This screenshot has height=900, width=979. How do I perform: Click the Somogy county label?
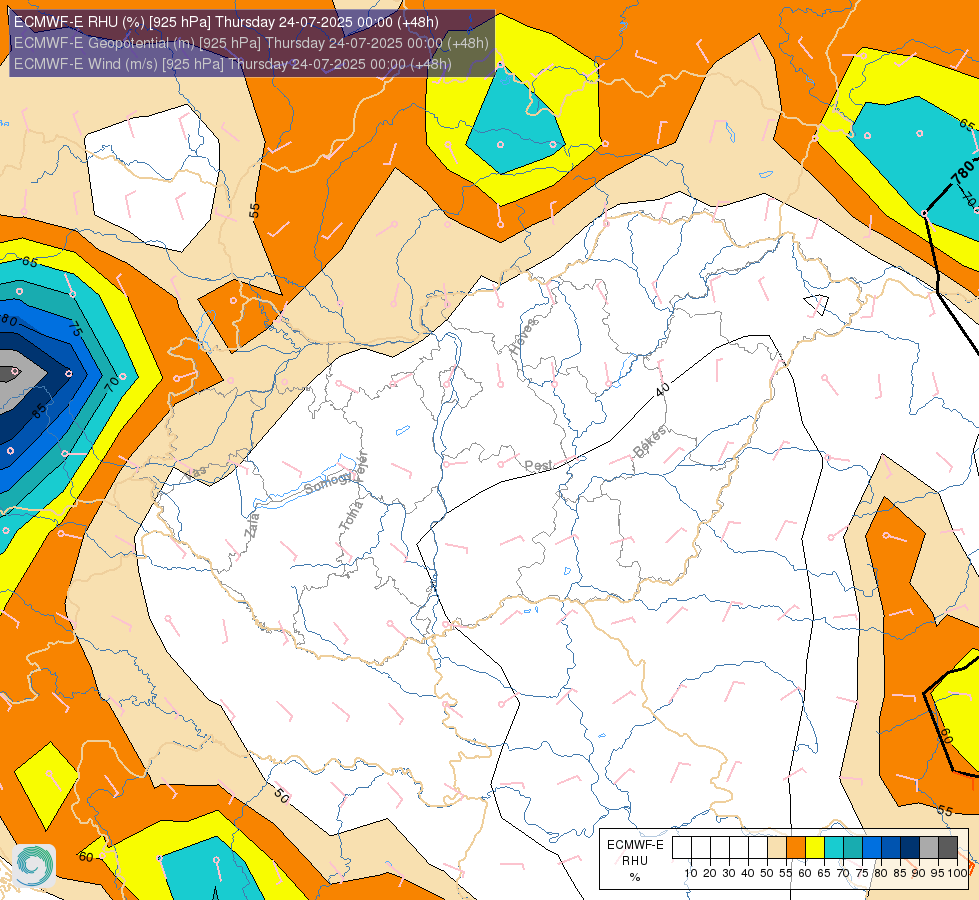click(328, 483)
